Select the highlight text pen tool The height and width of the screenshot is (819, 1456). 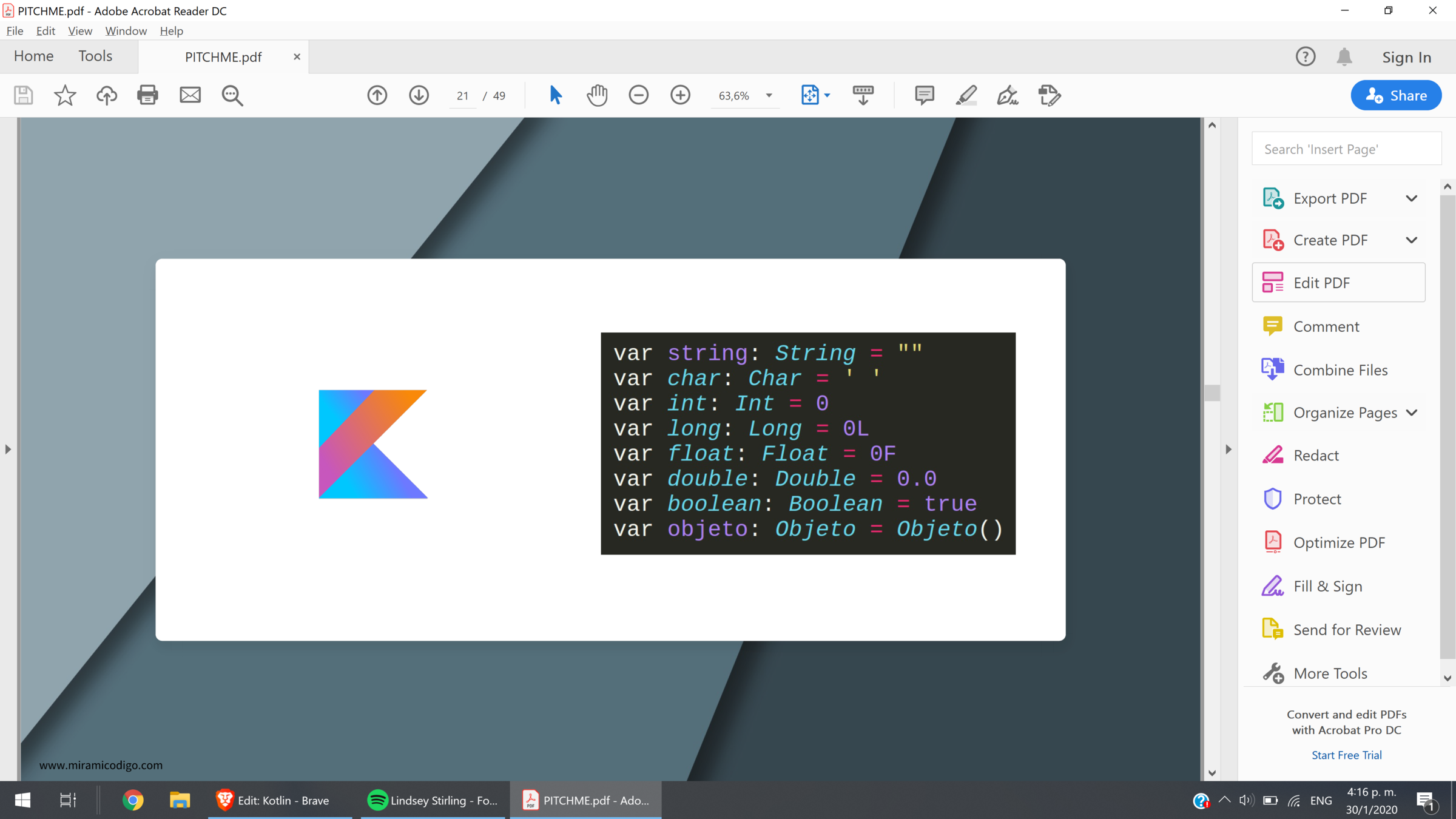coord(966,95)
